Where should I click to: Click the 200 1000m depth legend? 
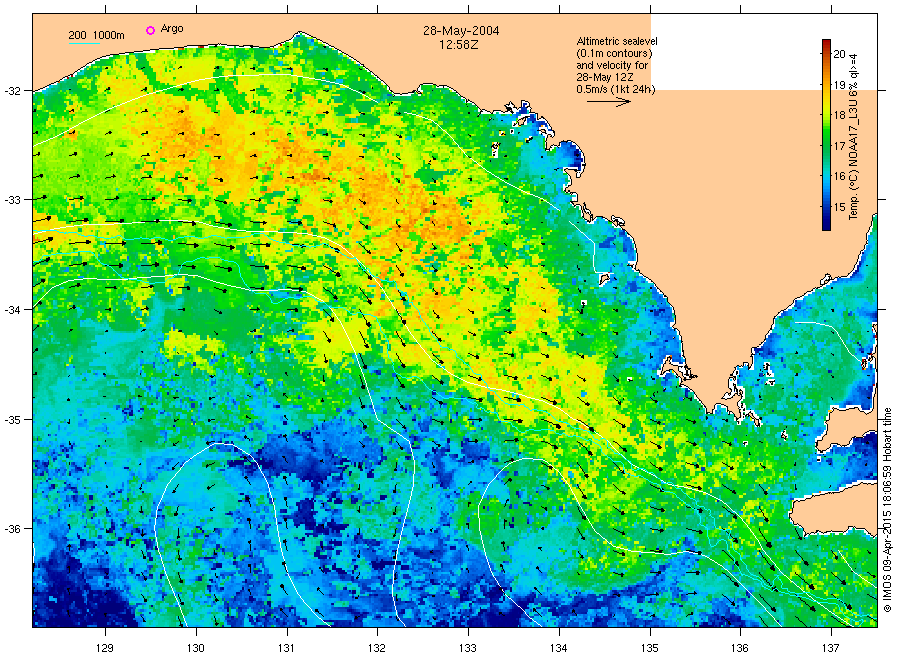96,36
